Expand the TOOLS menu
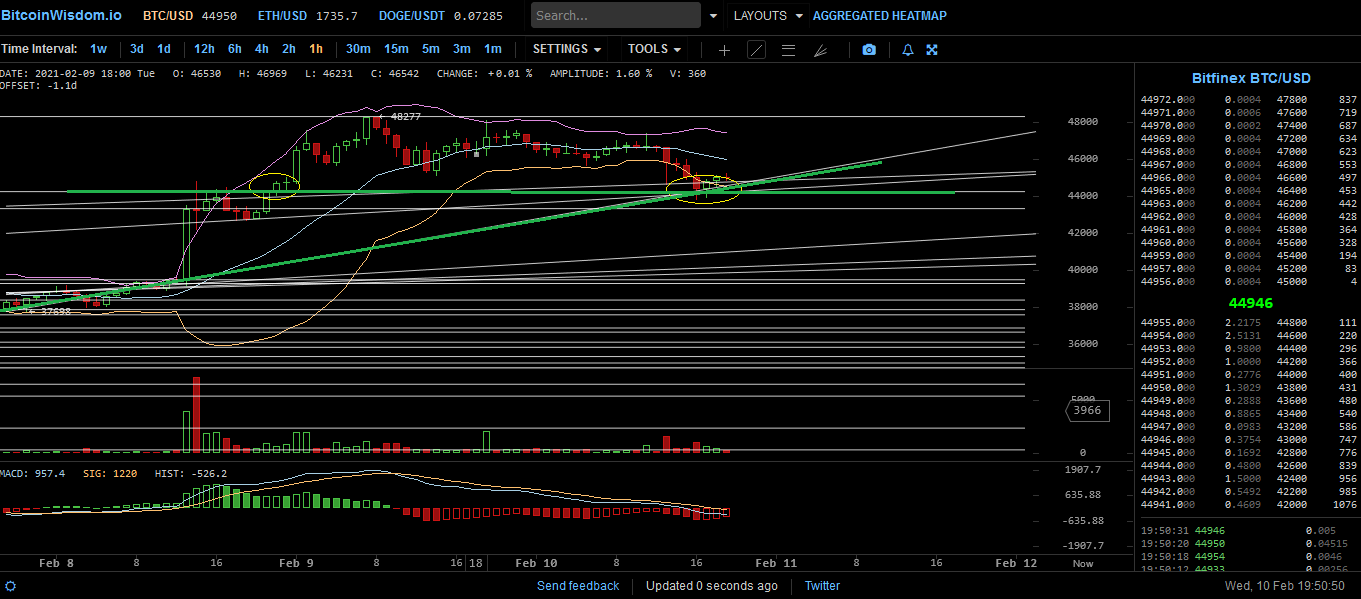 [654, 49]
